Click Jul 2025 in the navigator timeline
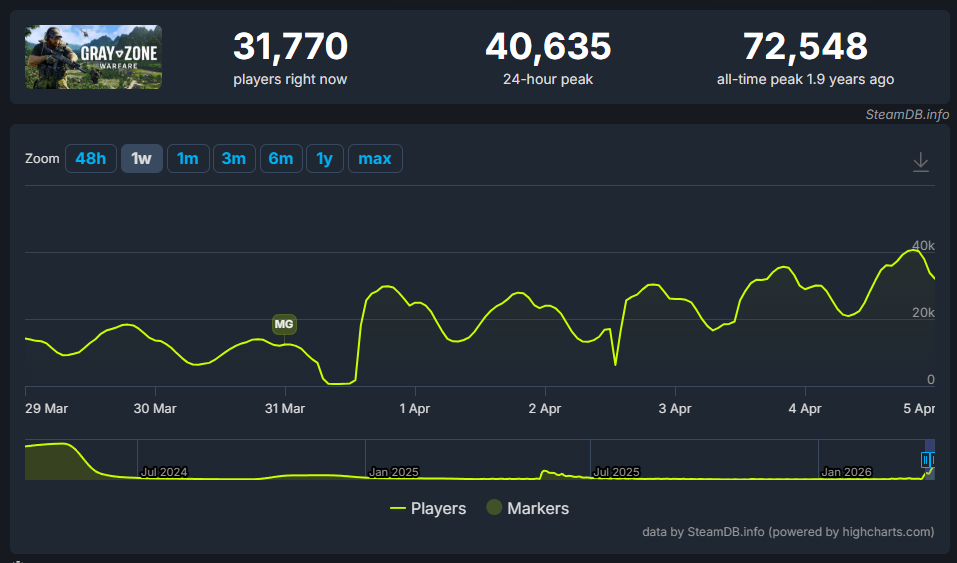This screenshot has width=957, height=563. click(616, 472)
